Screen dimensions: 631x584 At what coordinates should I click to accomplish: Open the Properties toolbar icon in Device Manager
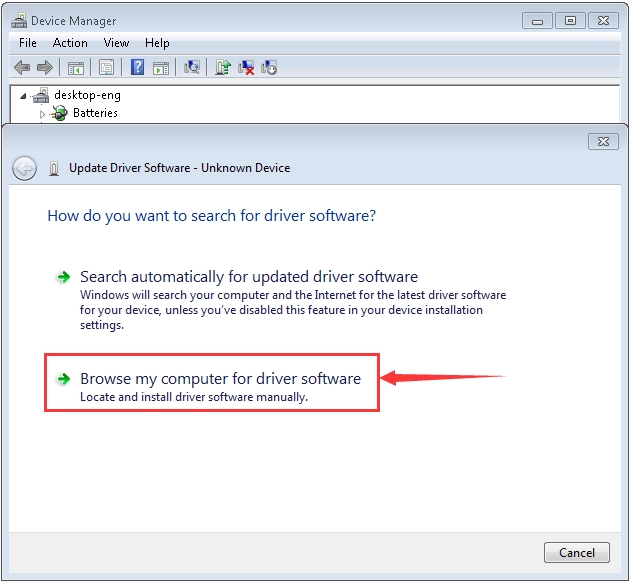(106, 67)
